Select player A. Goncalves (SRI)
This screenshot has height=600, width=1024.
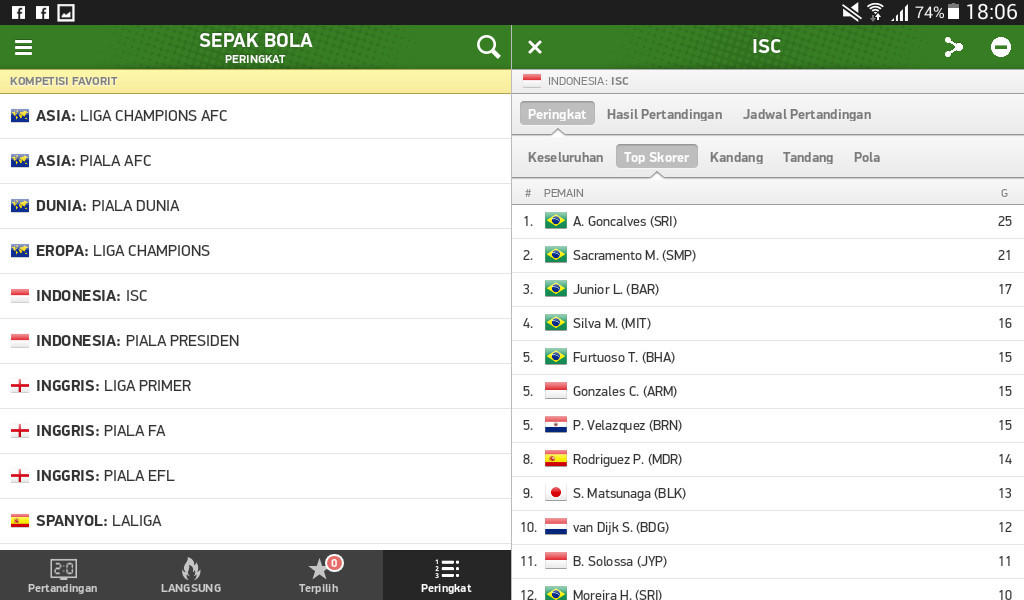pyautogui.click(x=768, y=221)
